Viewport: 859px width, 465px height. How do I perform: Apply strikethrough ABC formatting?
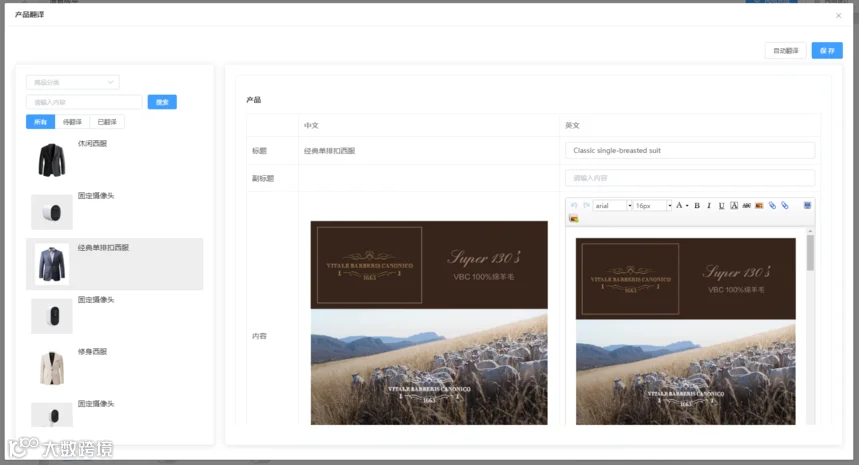point(746,205)
